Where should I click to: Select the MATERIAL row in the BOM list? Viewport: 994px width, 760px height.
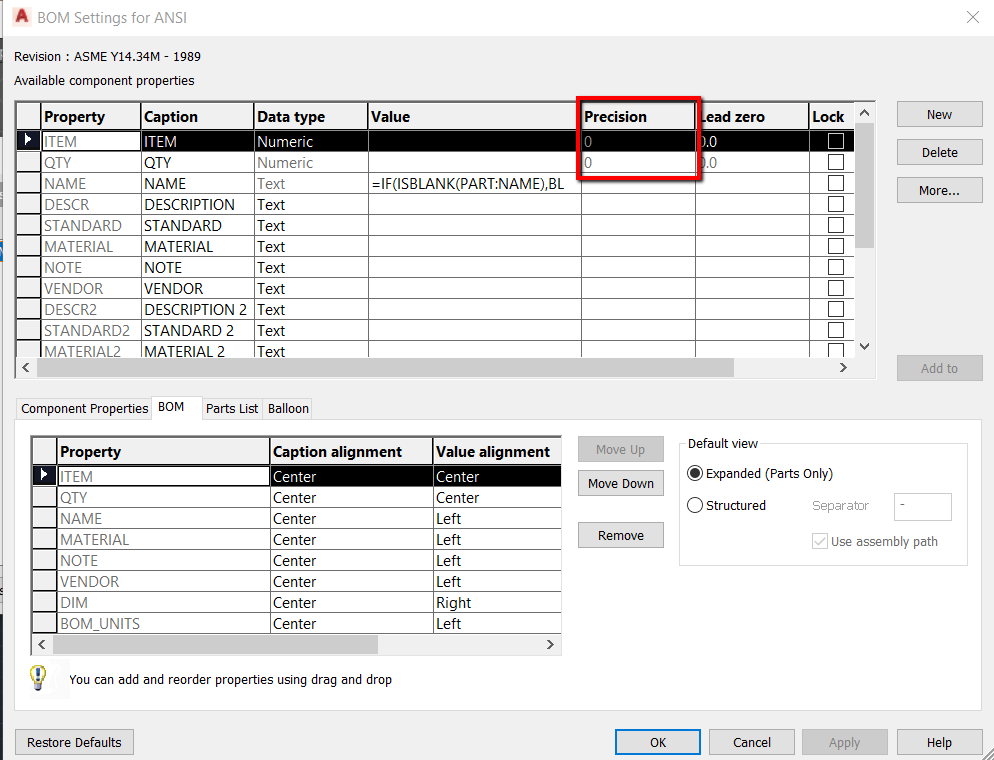(x=95, y=539)
